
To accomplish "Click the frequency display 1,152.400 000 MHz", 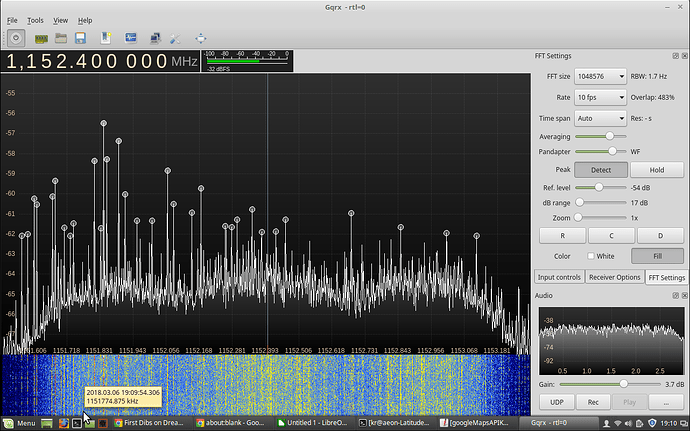I will coord(101,61).
